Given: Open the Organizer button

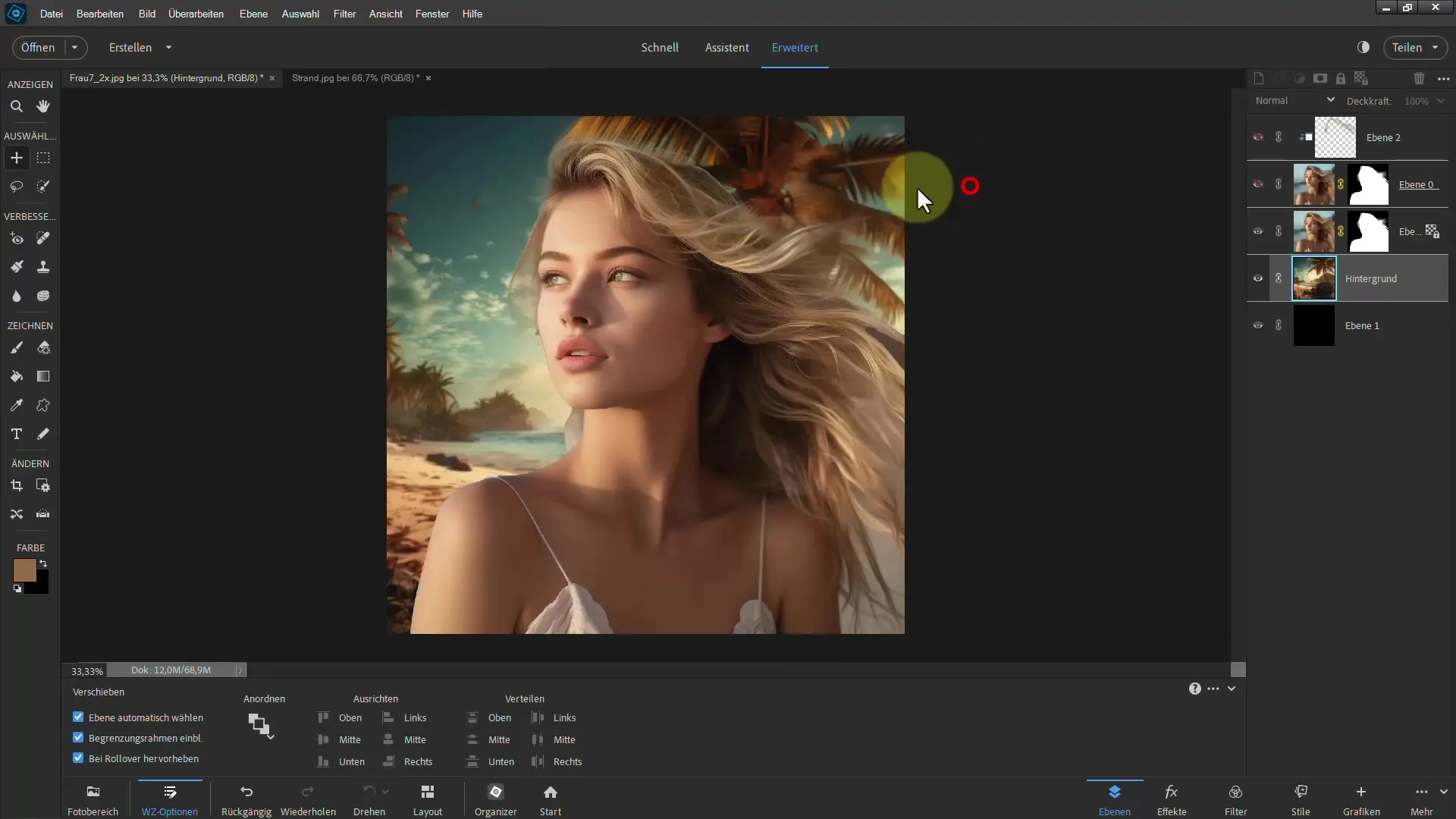Looking at the screenshot, I should (496, 800).
